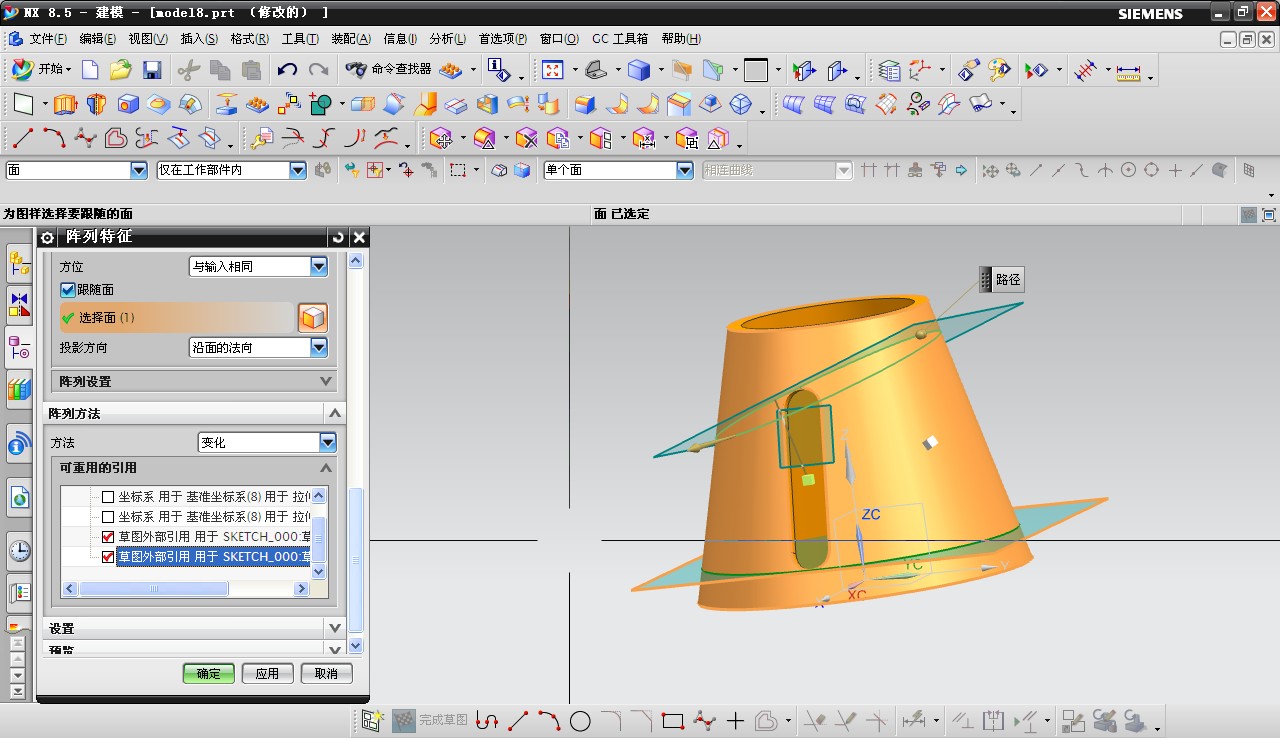Click the Measure Distance ruler icon
The image size is (1280, 738).
[1128, 71]
